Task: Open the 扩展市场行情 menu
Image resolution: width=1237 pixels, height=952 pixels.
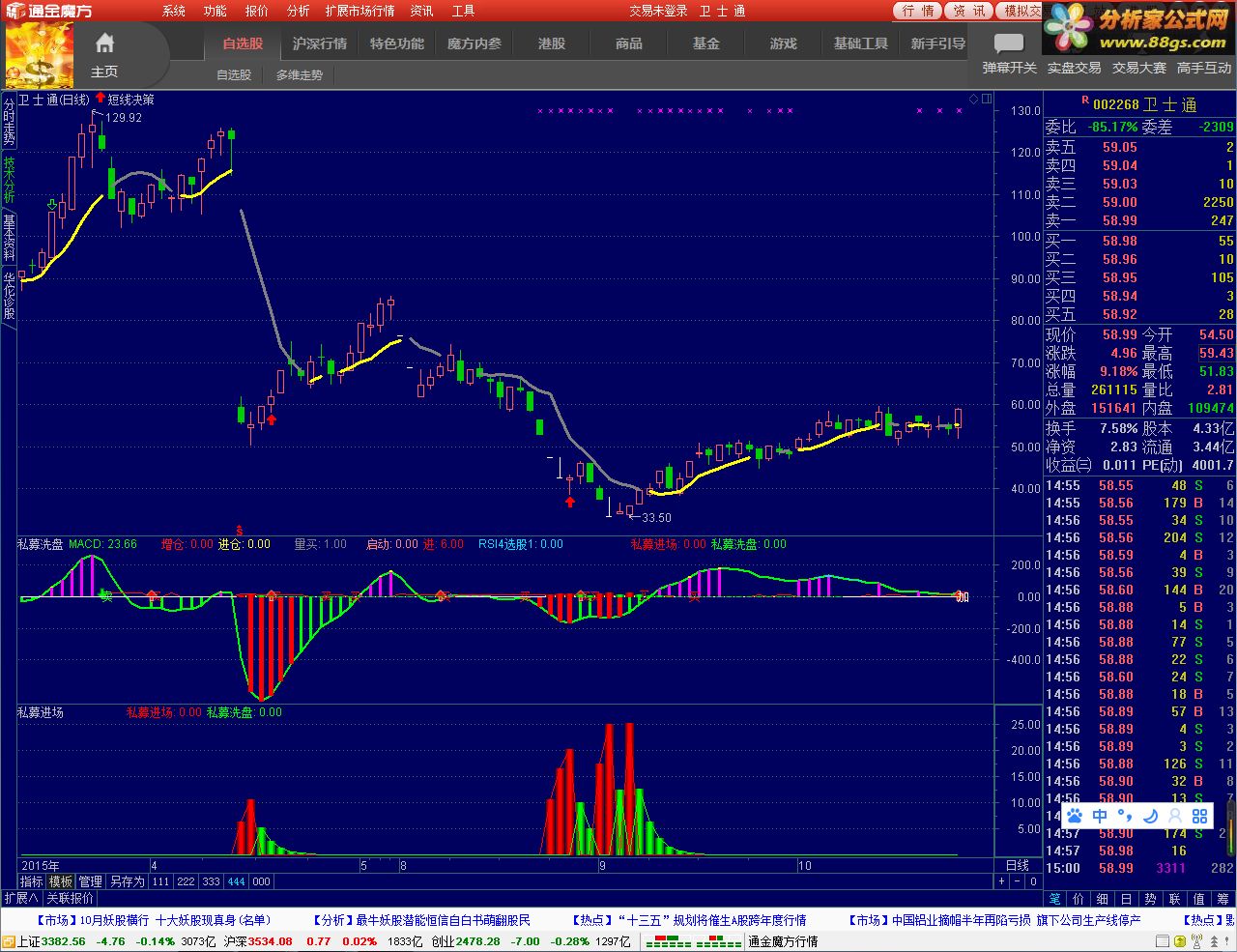Action: 360,11
